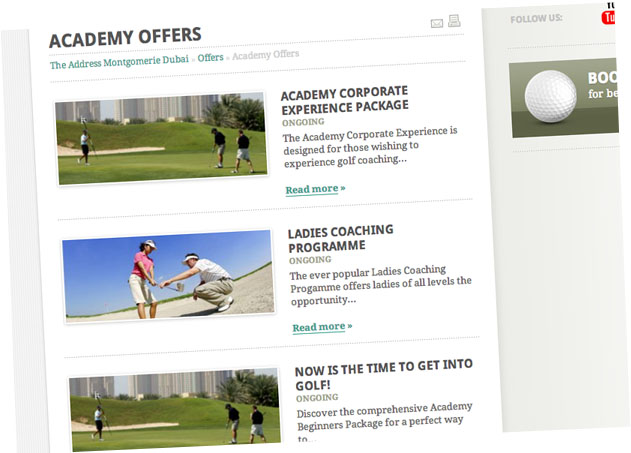Read more about Ladies Coaching Programme
The image size is (631, 453).
coord(322,327)
